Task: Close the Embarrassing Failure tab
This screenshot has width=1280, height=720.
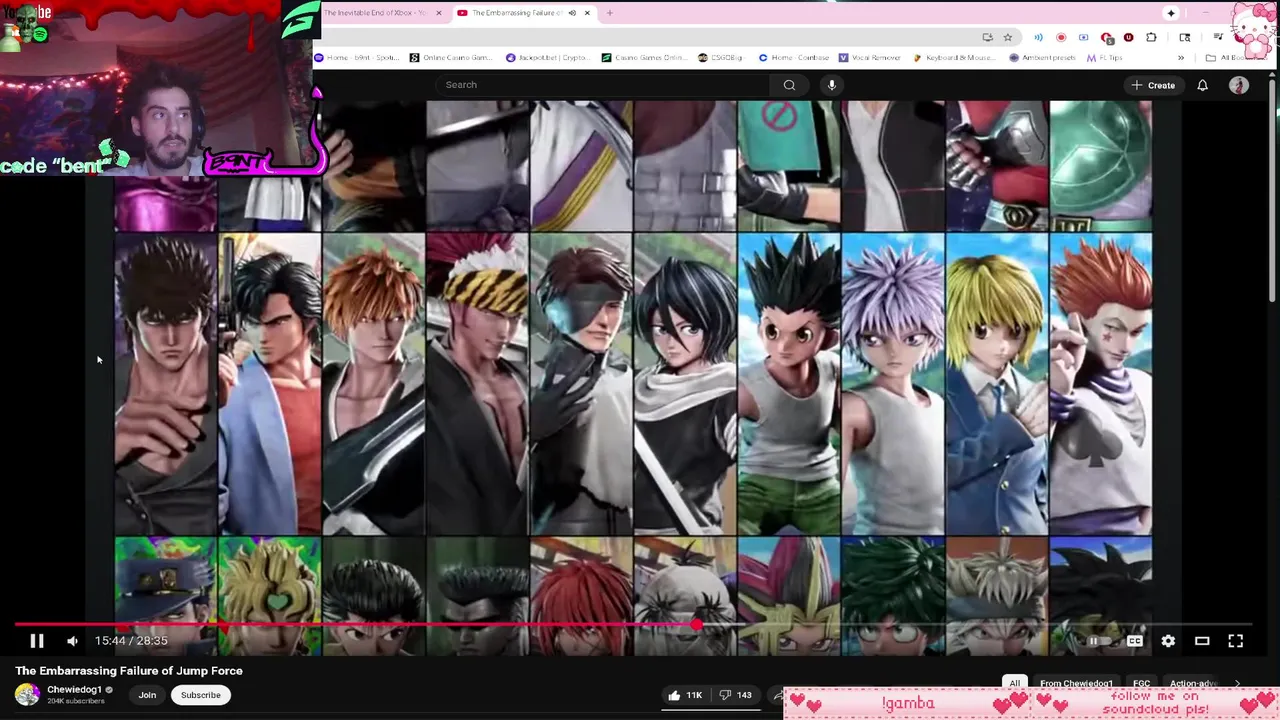Action: tap(587, 13)
